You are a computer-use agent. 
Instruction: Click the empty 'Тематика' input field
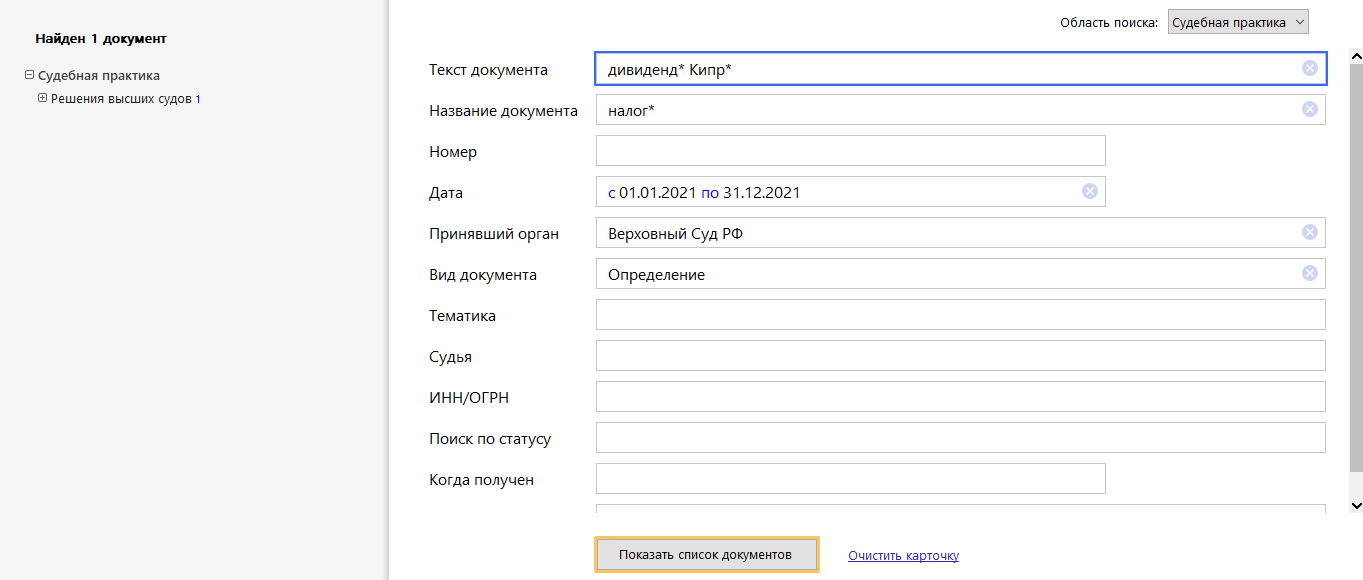tap(960, 315)
